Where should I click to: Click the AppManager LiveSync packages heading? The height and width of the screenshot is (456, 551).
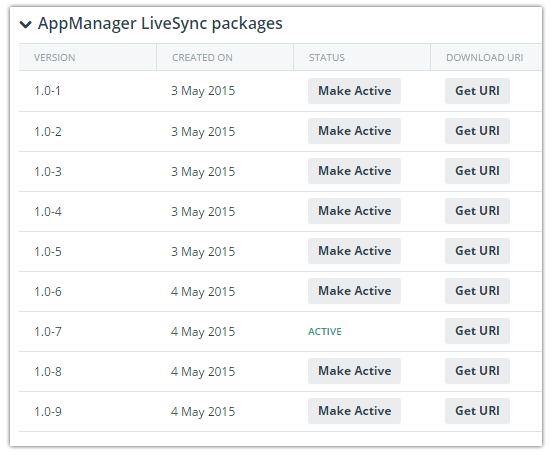pos(160,24)
